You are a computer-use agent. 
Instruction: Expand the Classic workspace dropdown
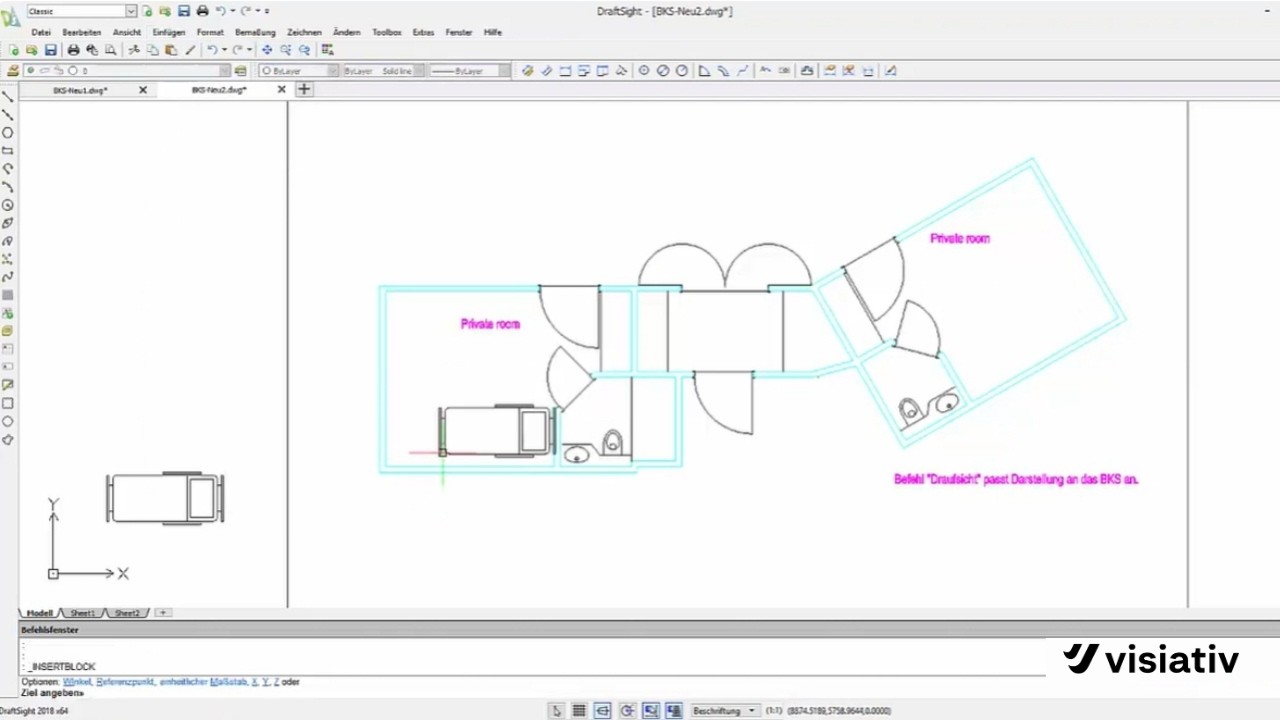pyautogui.click(x=131, y=11)
